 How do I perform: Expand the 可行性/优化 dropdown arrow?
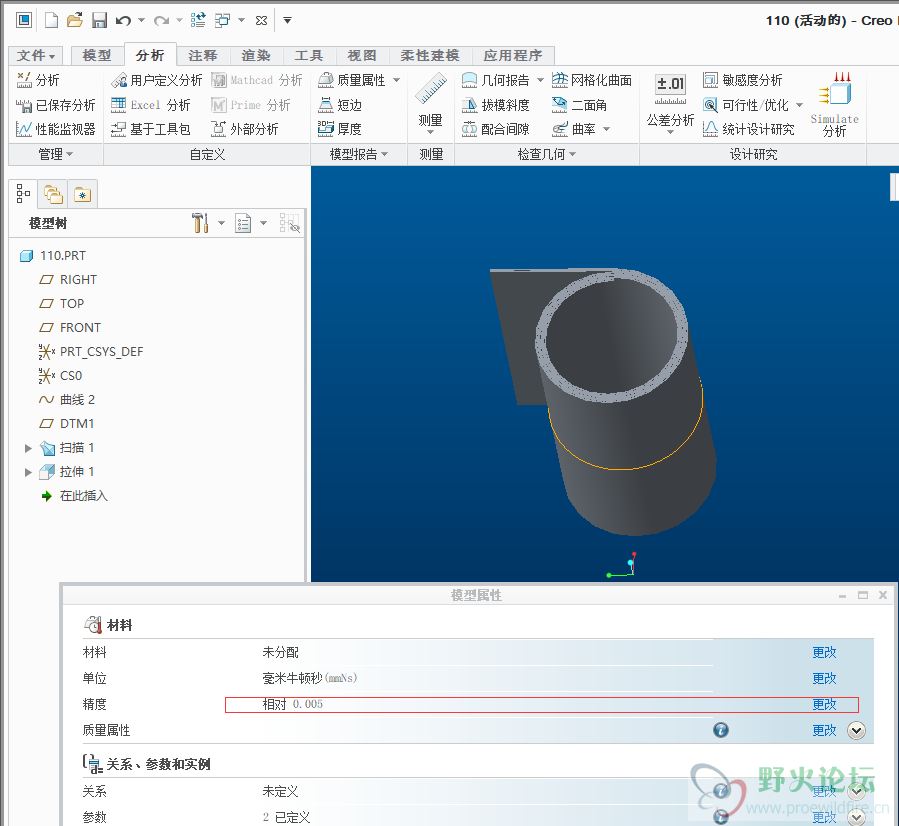(x=800, y=105)
